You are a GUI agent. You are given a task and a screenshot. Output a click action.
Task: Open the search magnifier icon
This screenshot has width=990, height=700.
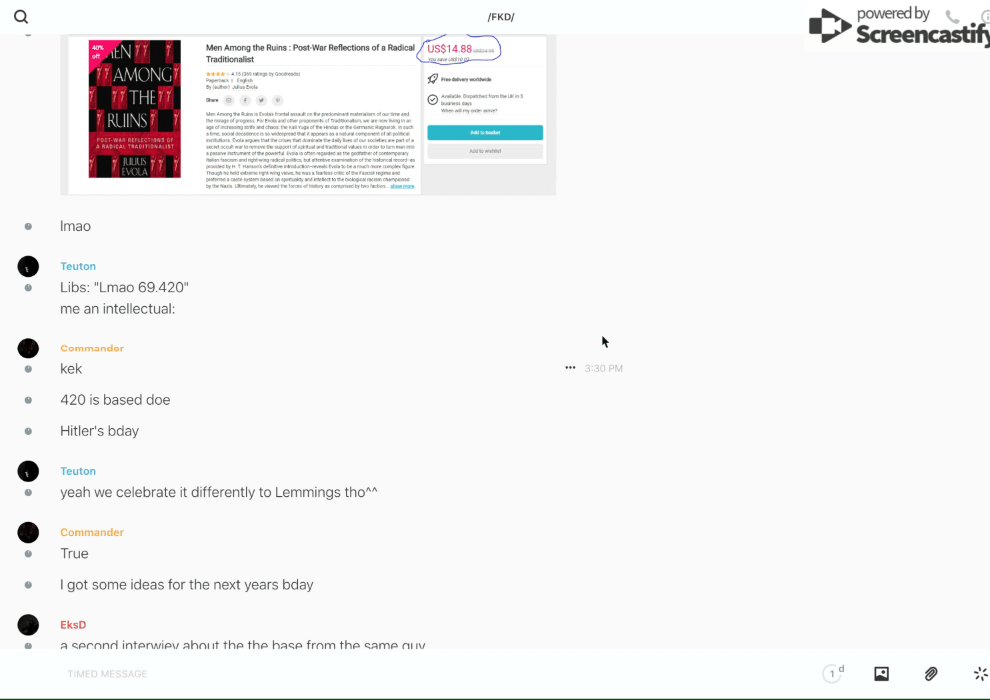pos(21,17)
